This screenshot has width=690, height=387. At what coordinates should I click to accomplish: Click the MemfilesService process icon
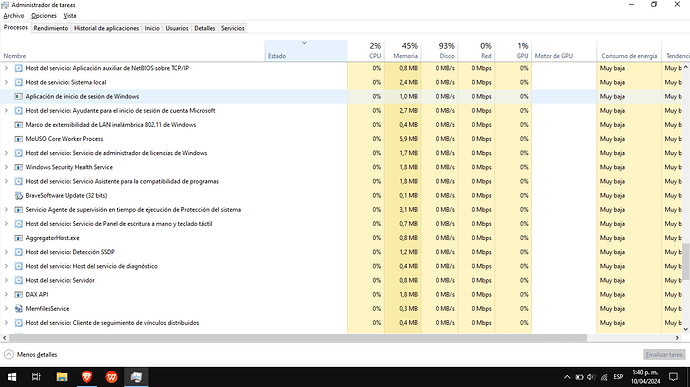pos(18,309)
